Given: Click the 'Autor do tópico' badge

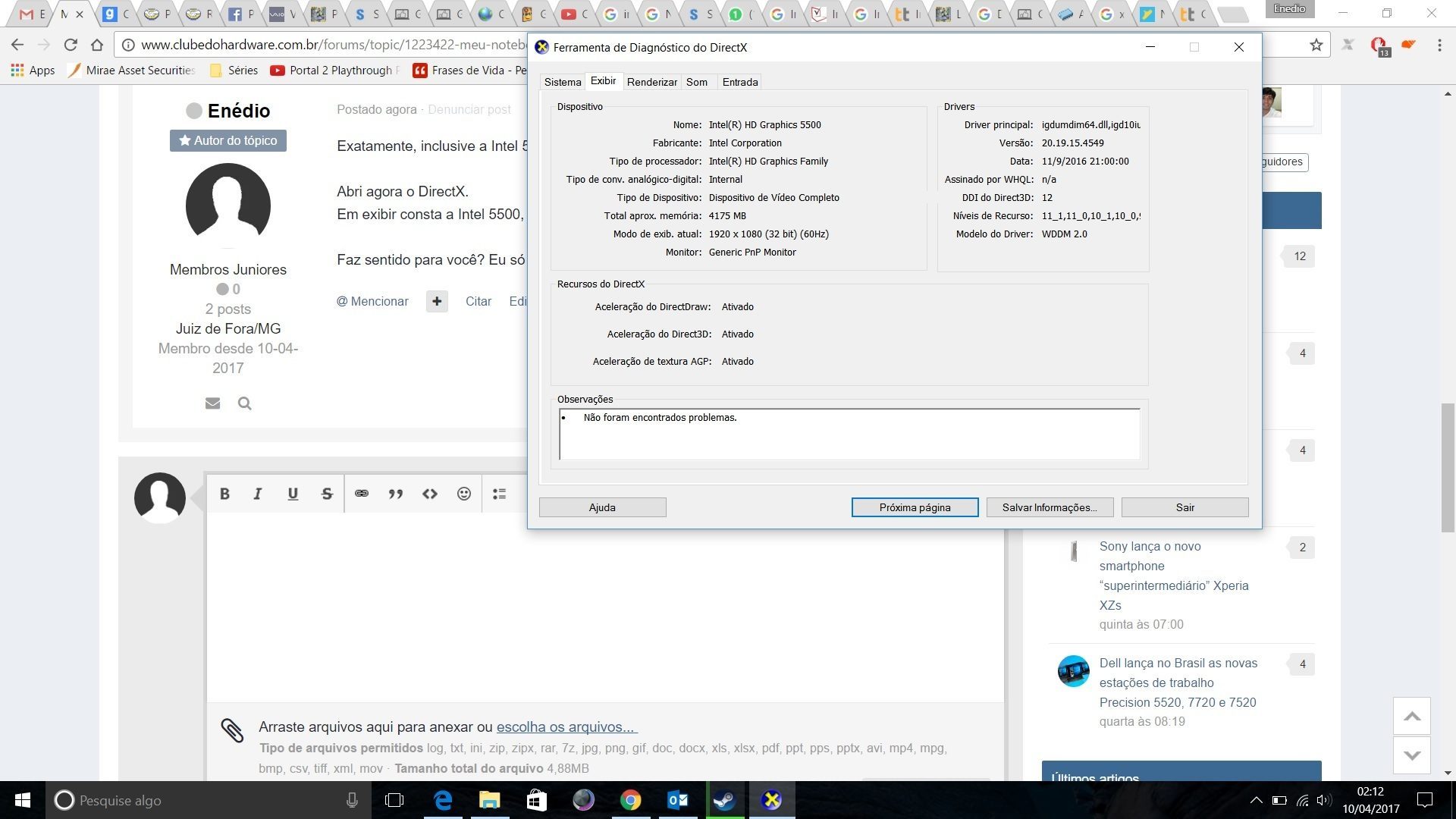Looking at the screenshot, I should pyautogui.click(x=228, y=140).
